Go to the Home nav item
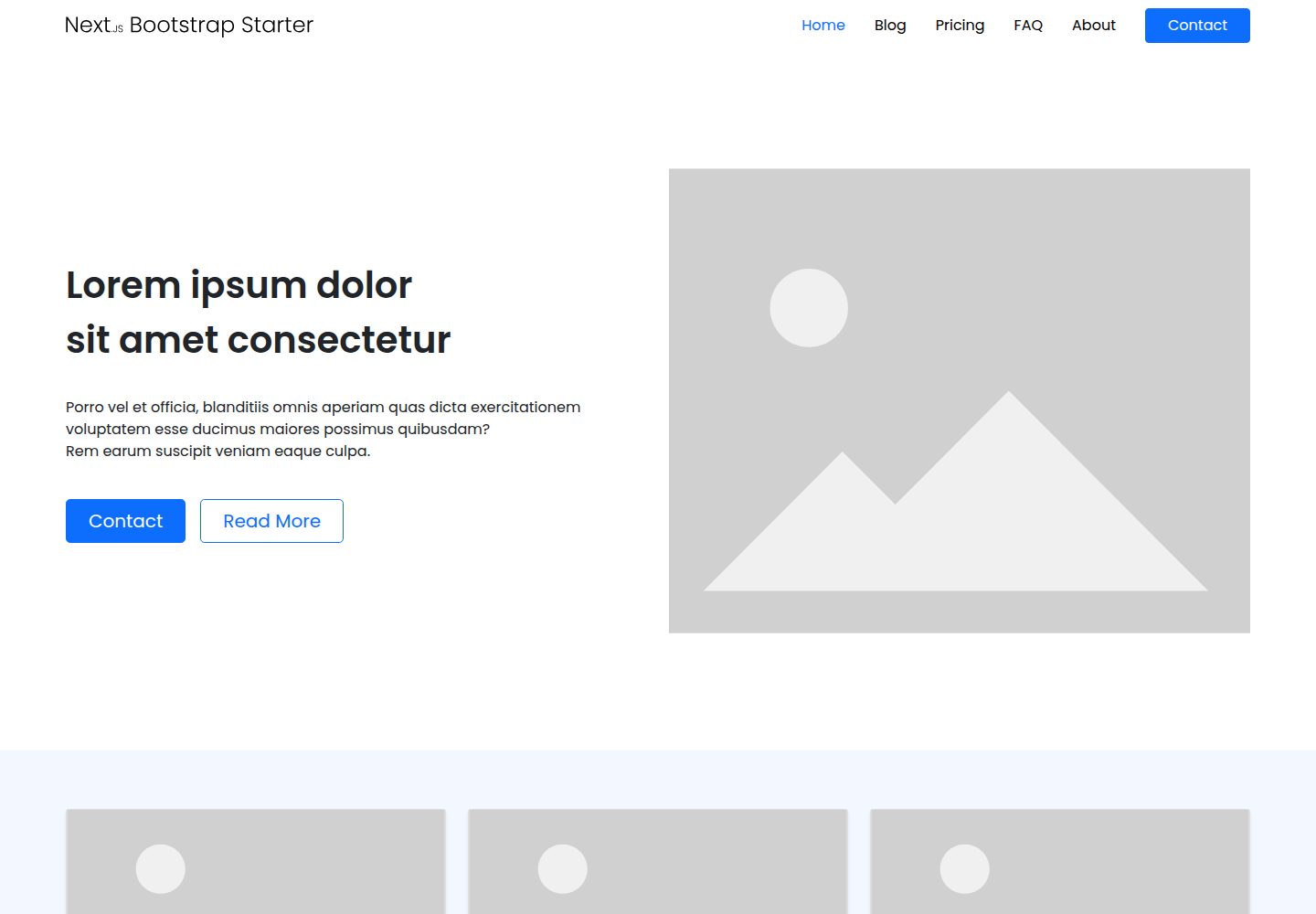This screenshot has width=1316, height=914. (x=823, y=25)
